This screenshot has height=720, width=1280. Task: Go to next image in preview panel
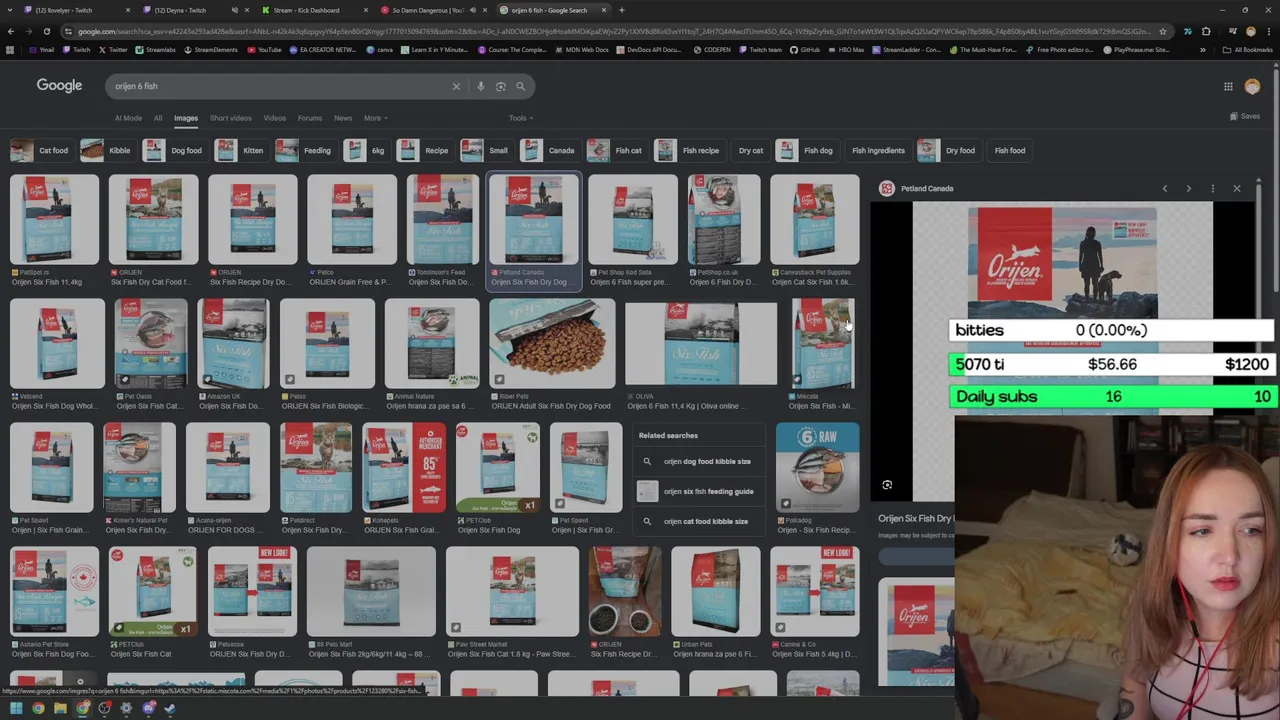pos(1188,188)
